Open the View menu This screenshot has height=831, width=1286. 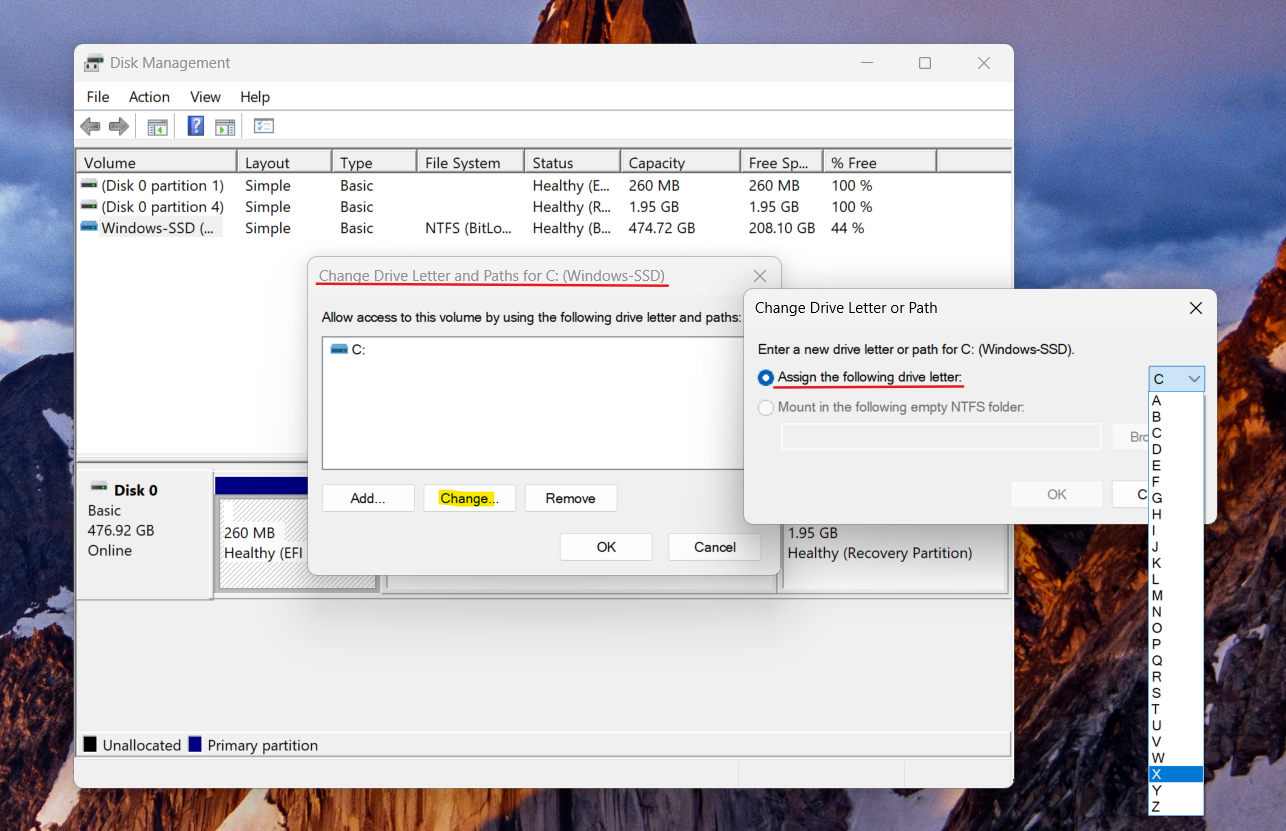click(x=205, y=97)
